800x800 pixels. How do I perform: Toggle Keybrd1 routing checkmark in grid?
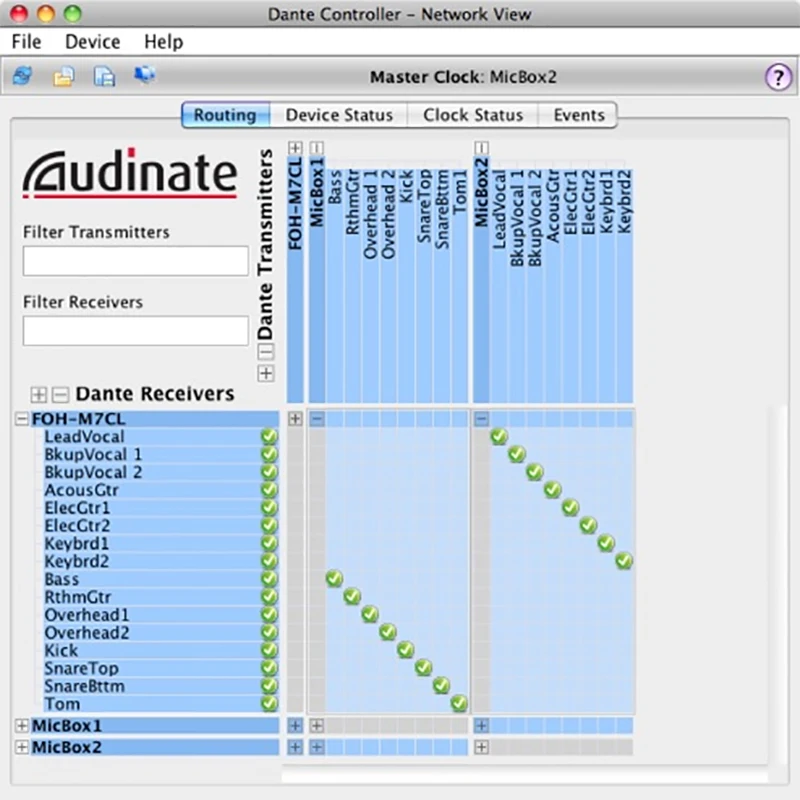click(x=606, y=543)
